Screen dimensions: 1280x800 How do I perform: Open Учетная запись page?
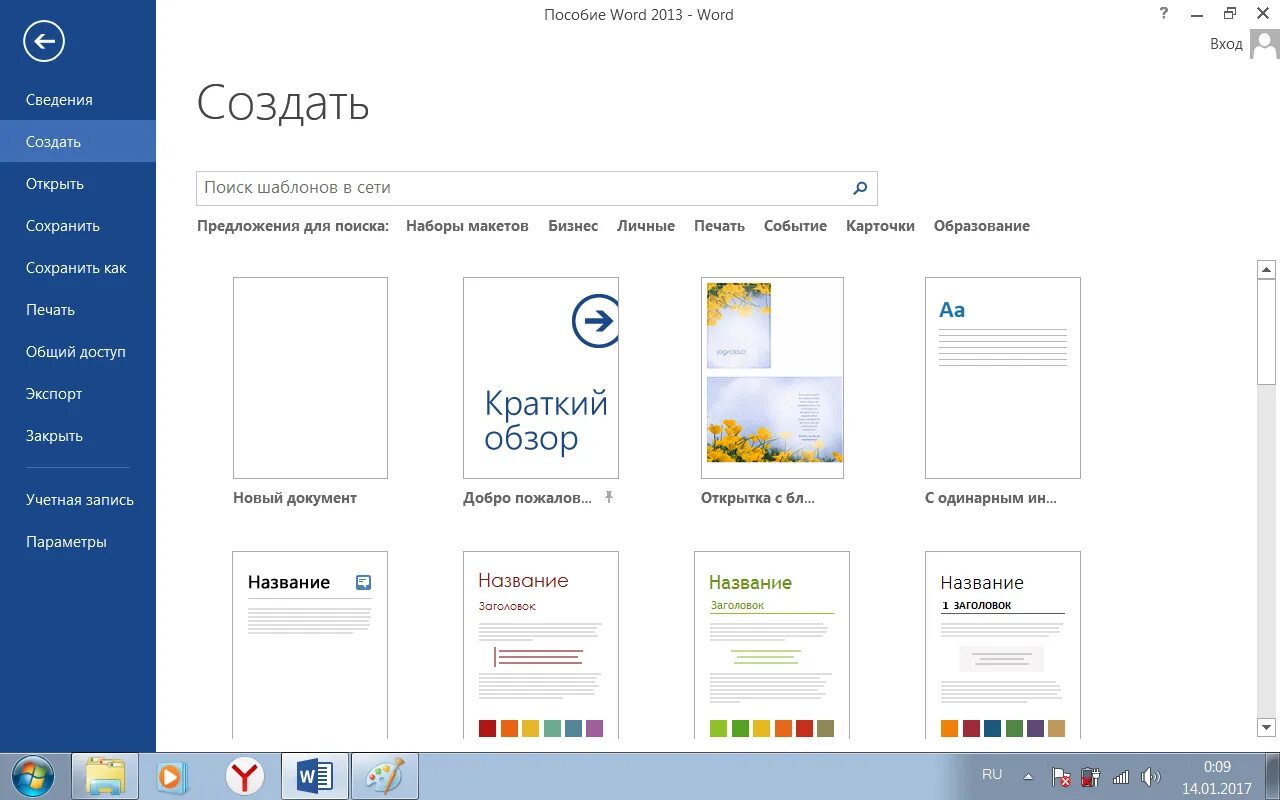point(78,500)
